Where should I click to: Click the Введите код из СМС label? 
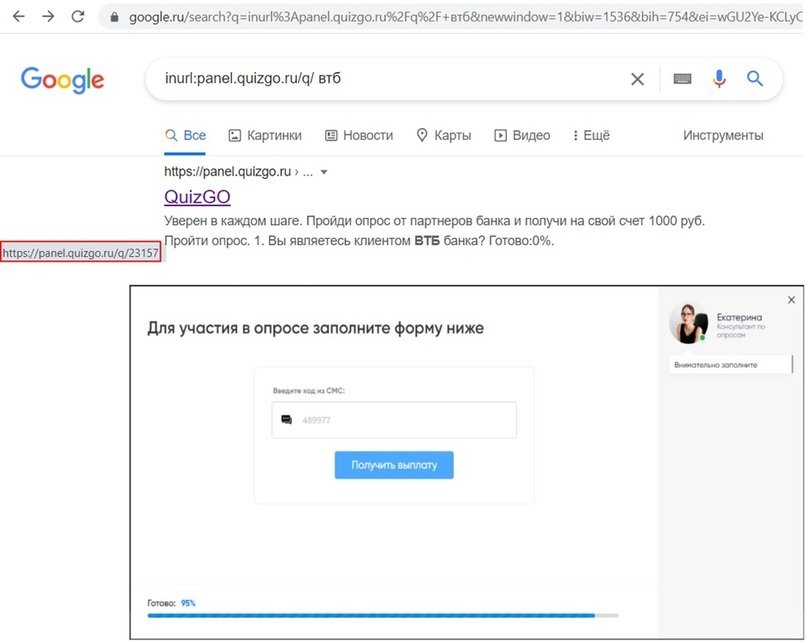click(x=309, y=391)
